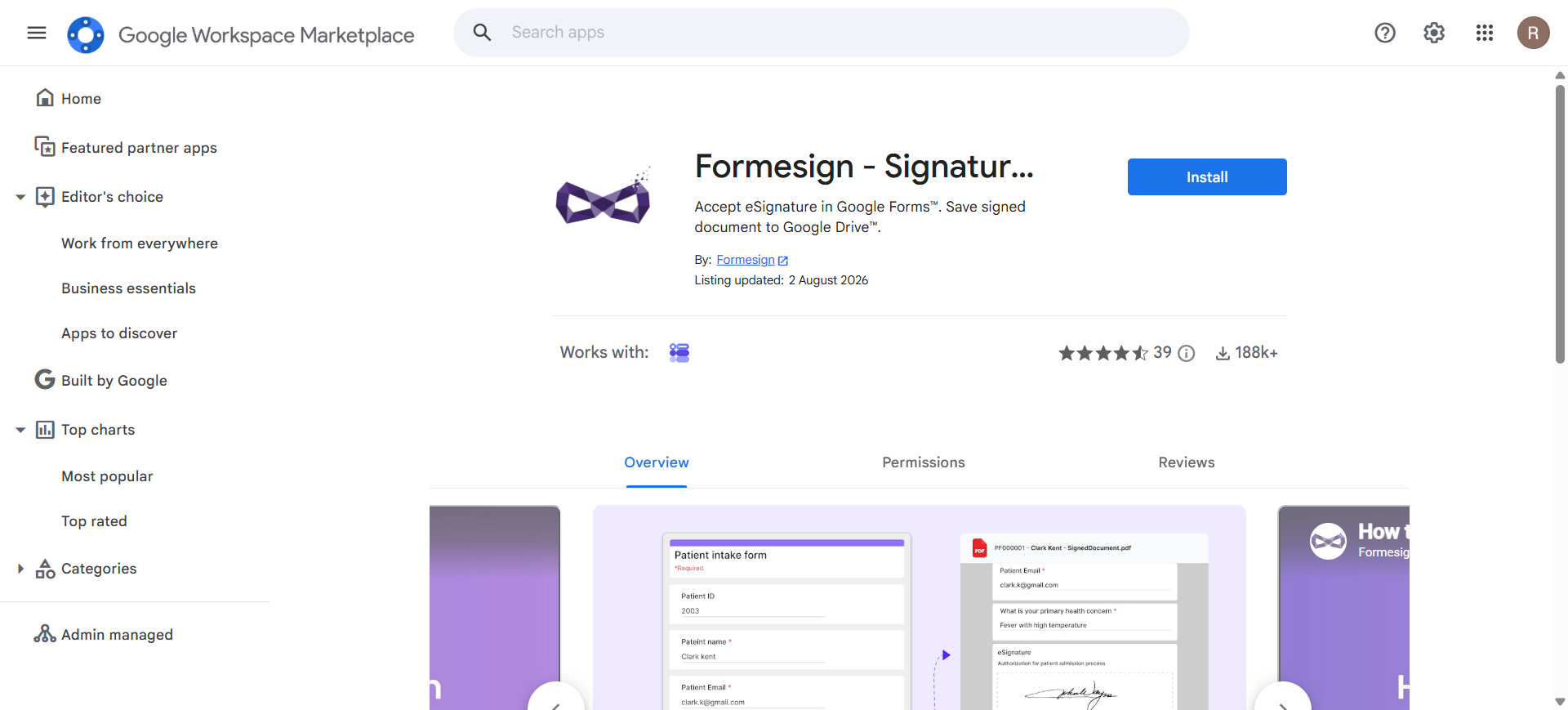1568x710 pixels.
Task: Follow the Formesign developer link
Action: click(x=746, y=260)
